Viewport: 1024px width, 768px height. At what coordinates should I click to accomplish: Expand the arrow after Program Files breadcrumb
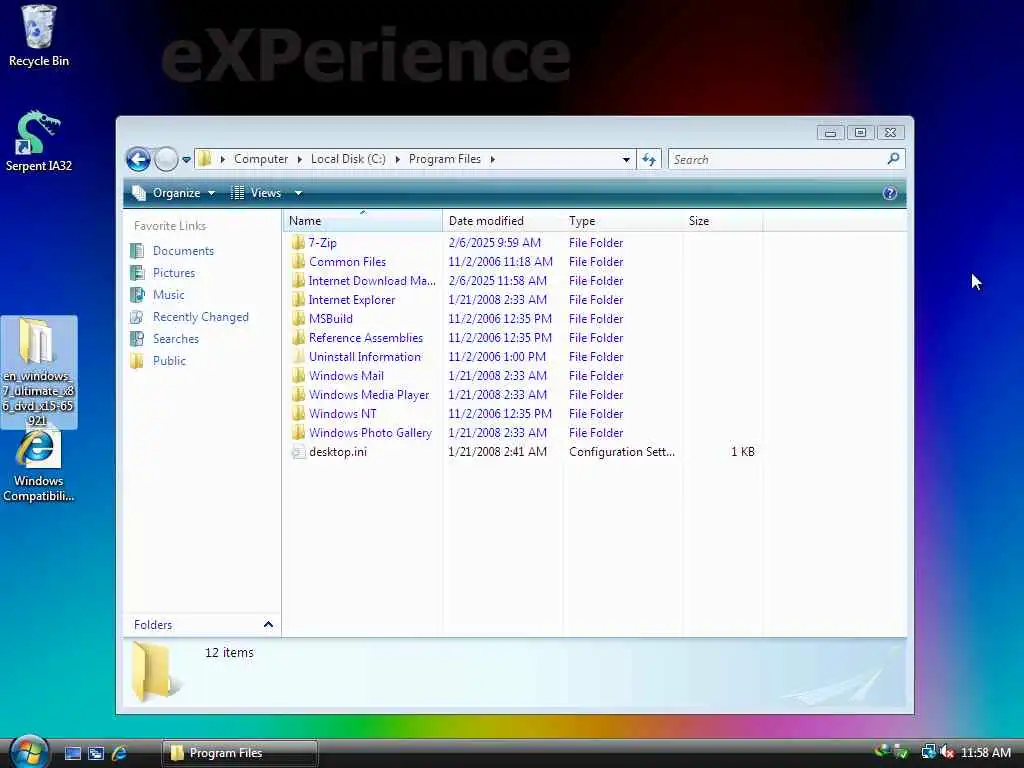pyautogui.click(x=492, y=159)
